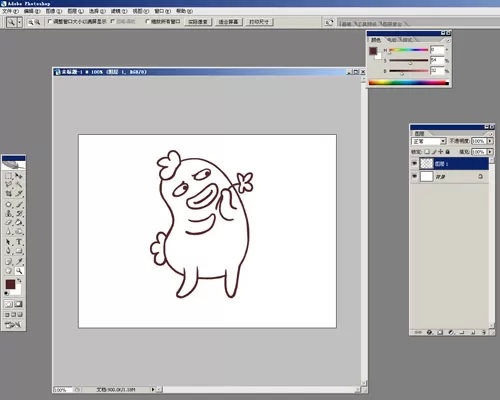Select the Slice tool
500x400 pixels.
19,194
